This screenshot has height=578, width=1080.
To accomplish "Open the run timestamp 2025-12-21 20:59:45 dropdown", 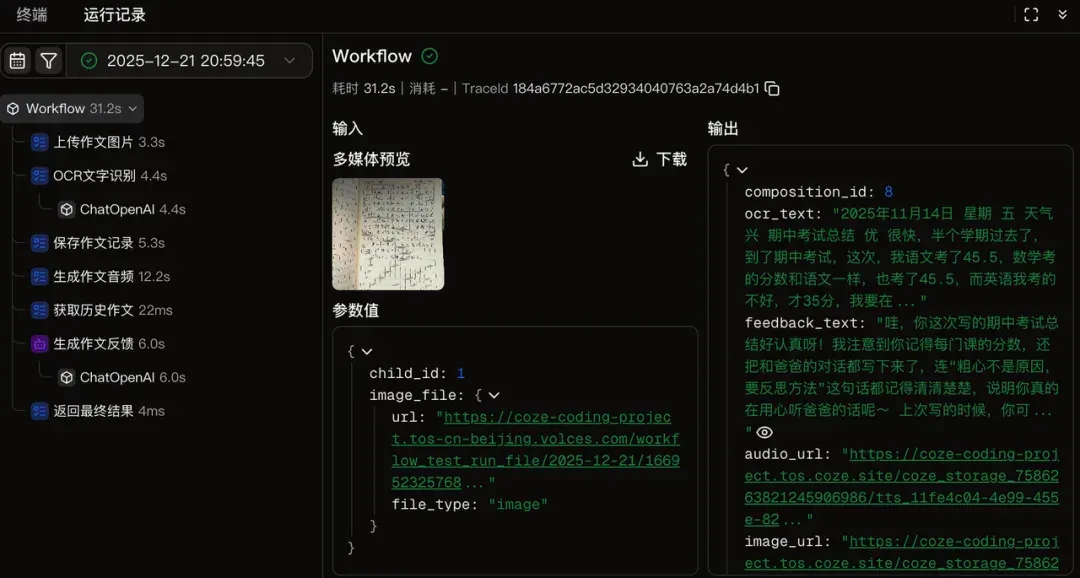I will coord(189,61).
